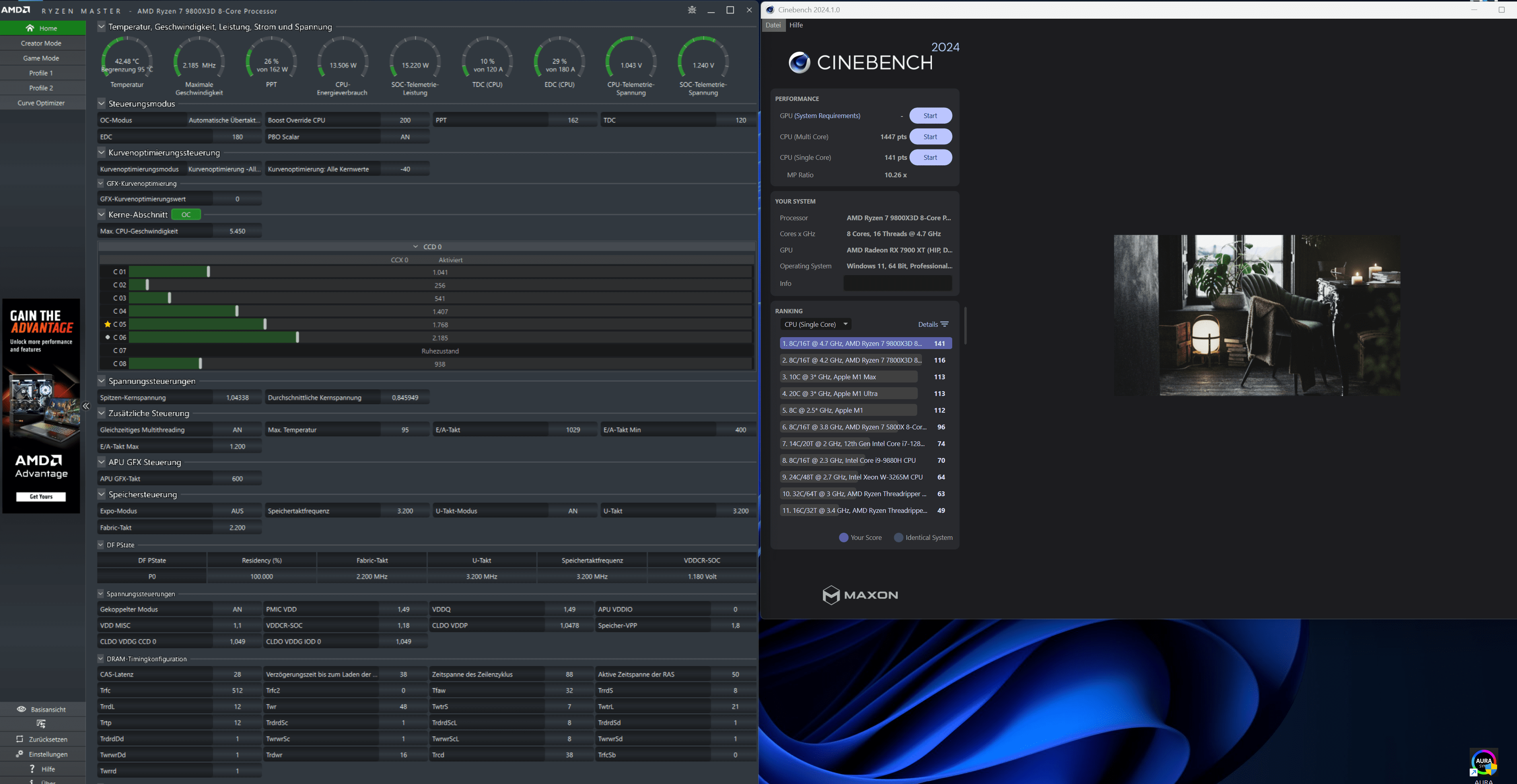1517x784 pixels.
Task: Collapse the APU GFX Steuerung section
Action: coord(101,462)
